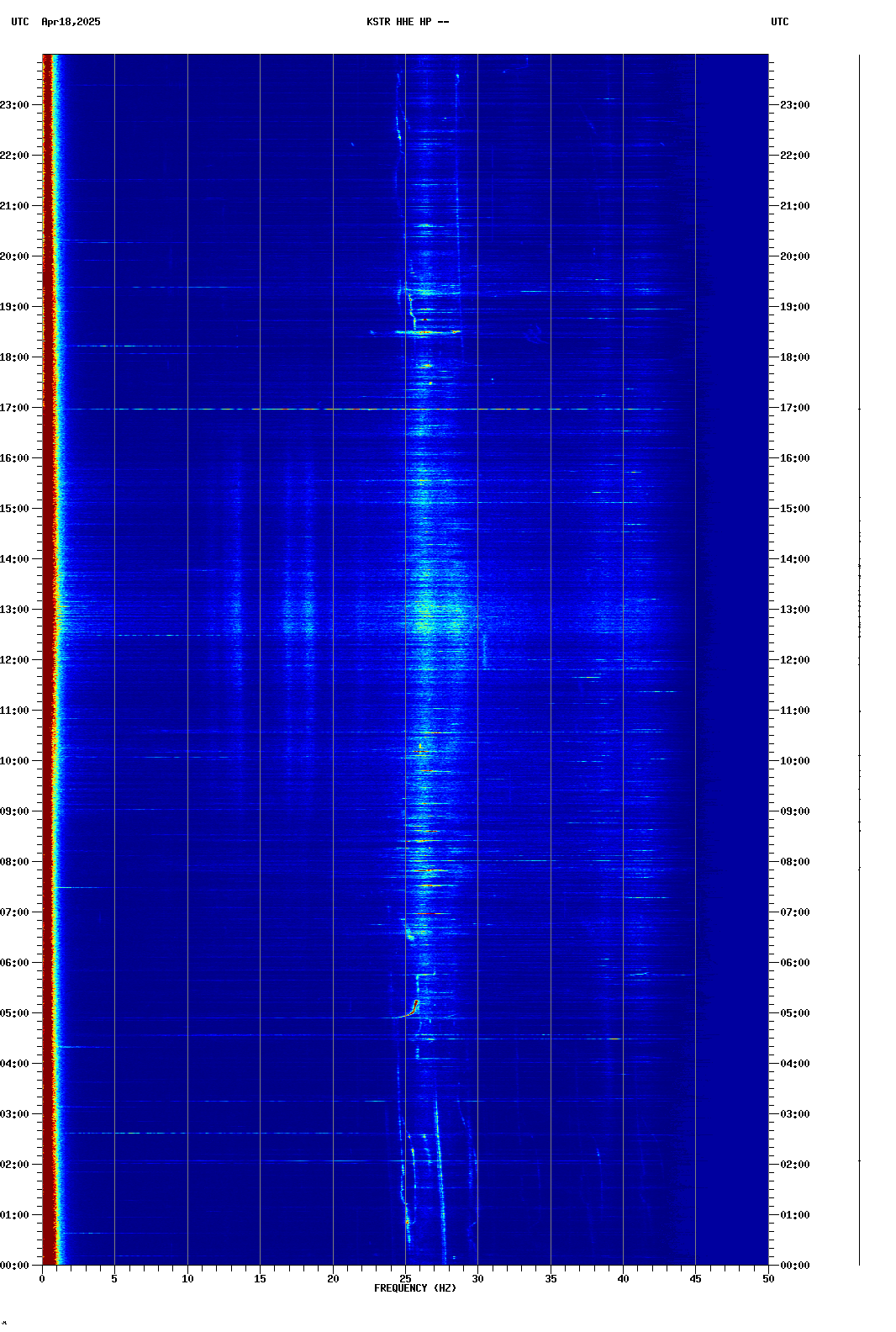Viewport: 896px width, 1332px height.
Task: Select the 17:00 marker on left time axis
Action: click(x=15, y=408)
